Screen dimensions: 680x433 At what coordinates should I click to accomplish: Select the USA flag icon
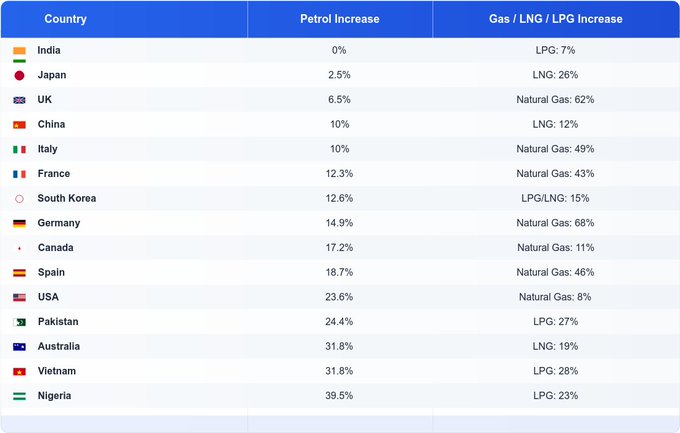19,297
